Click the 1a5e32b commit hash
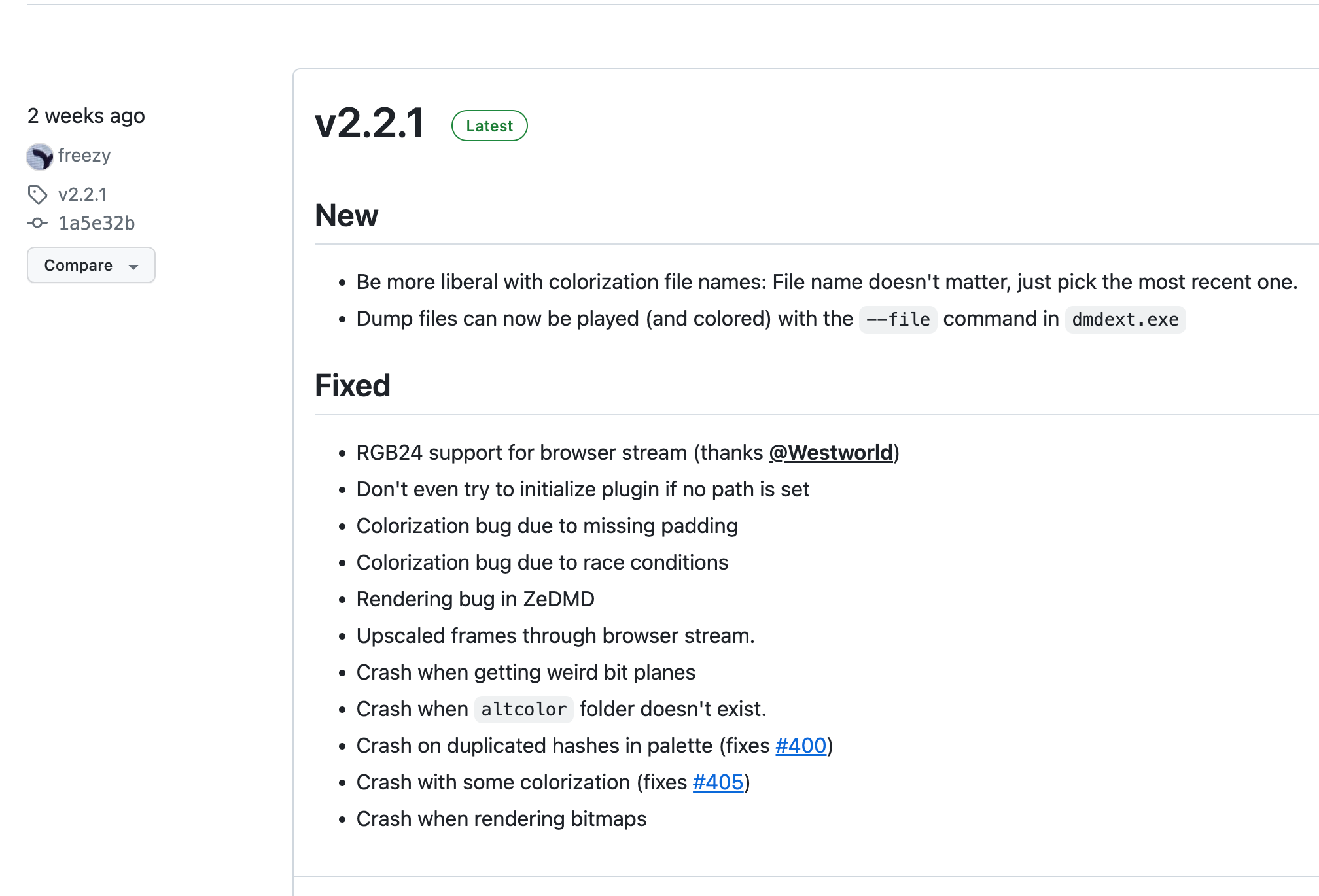Viewport: 1319px width, 896px height. point(96,223)
